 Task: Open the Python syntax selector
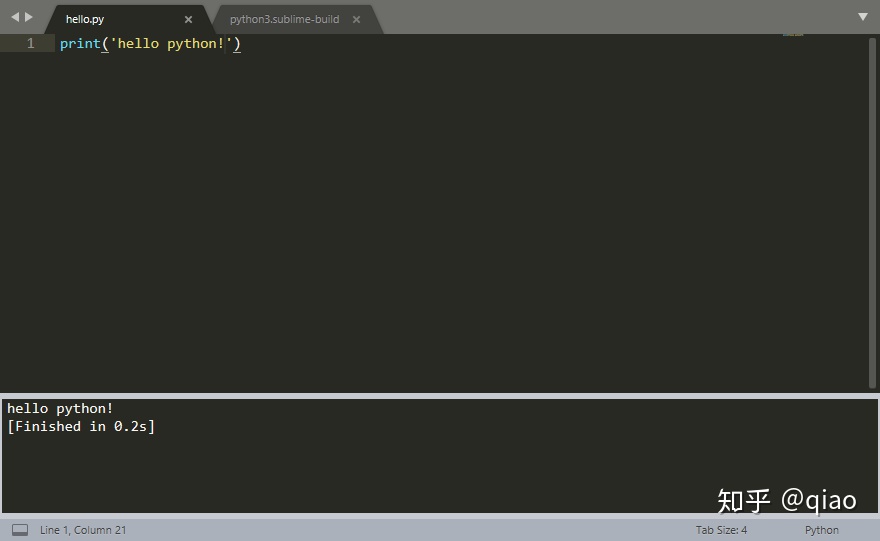[x=822, y=530]
